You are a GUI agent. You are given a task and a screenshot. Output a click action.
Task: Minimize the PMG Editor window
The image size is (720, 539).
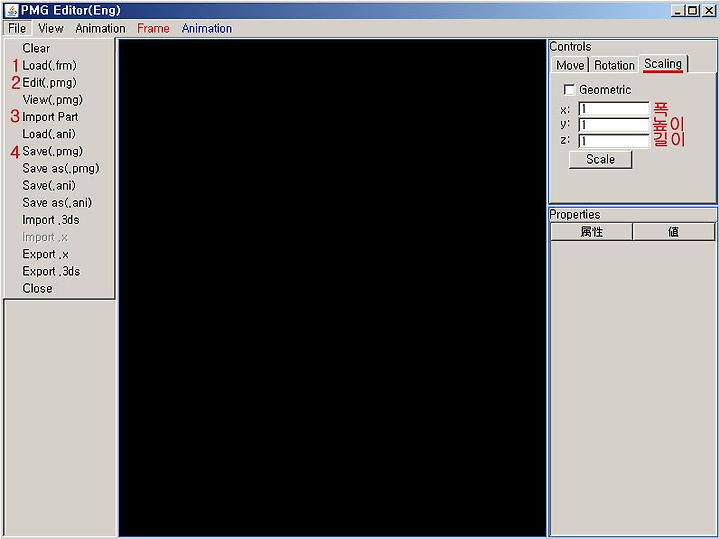click(x=677, y=10)
